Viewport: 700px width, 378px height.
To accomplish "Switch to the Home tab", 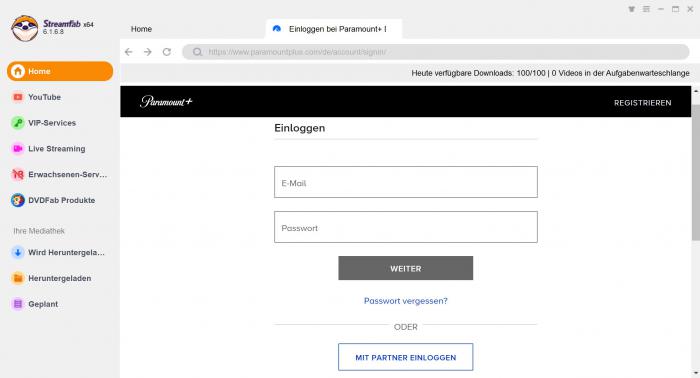I will (x=142, y=29).
